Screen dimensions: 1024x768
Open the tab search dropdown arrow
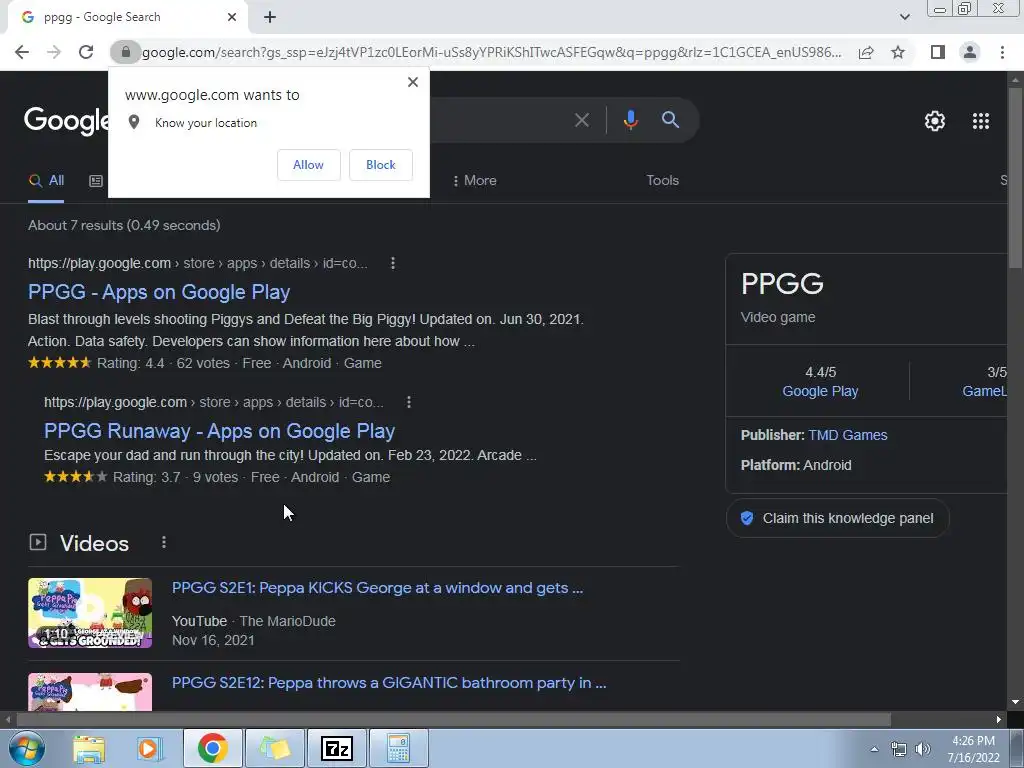pyautogui.click(x=904, y=17)
